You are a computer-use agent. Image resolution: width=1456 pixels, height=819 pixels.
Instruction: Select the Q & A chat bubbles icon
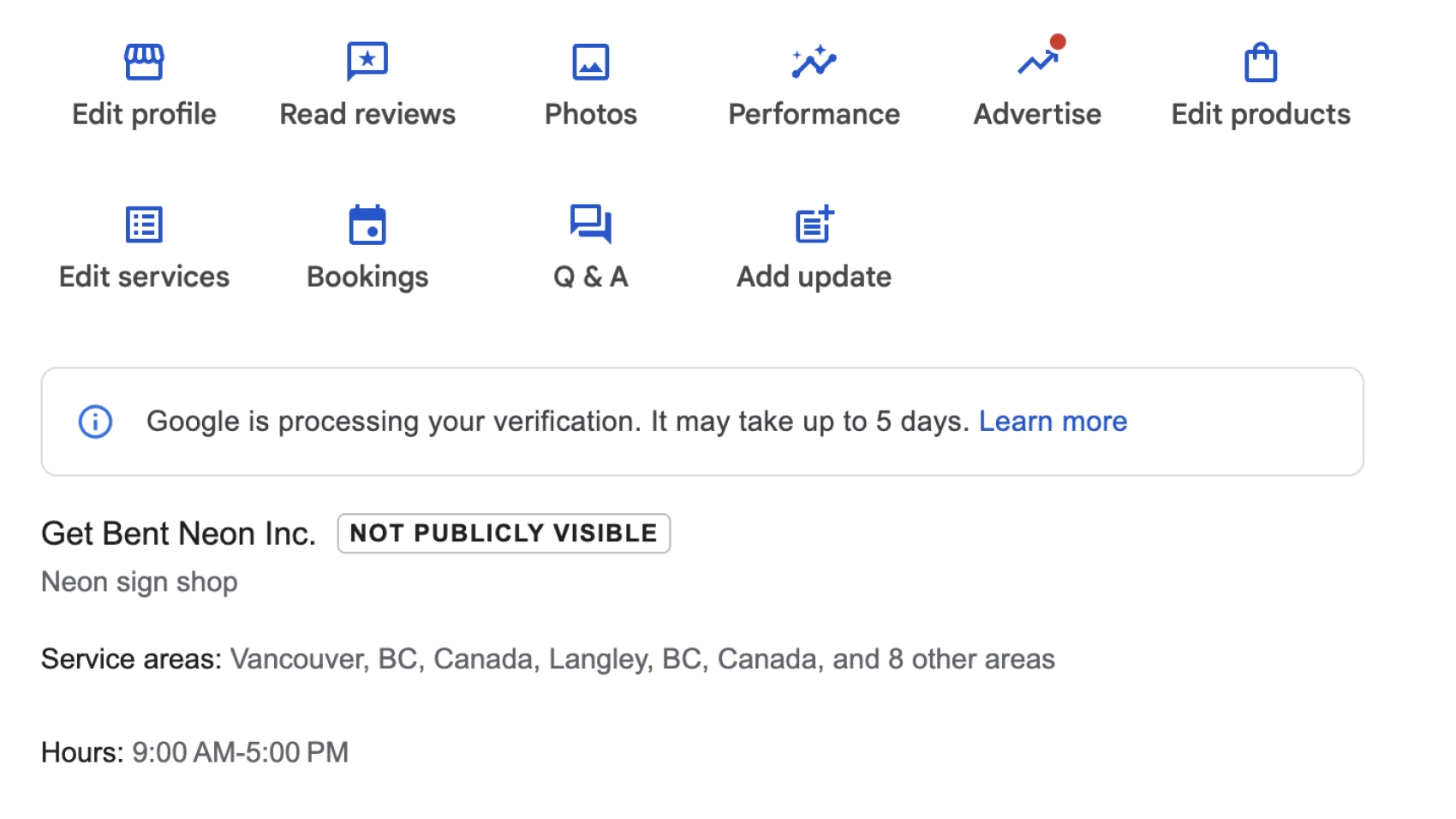[x=591, y=224]
